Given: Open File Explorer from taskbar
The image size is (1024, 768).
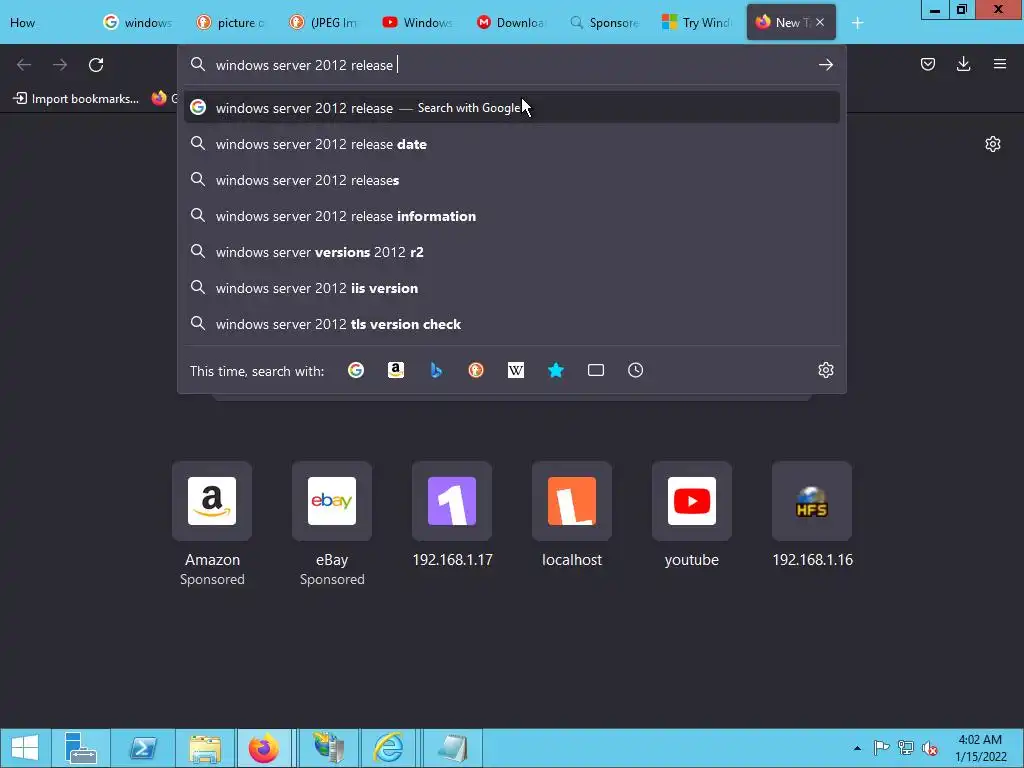Looking at the screenshot, I should [204, 748].
